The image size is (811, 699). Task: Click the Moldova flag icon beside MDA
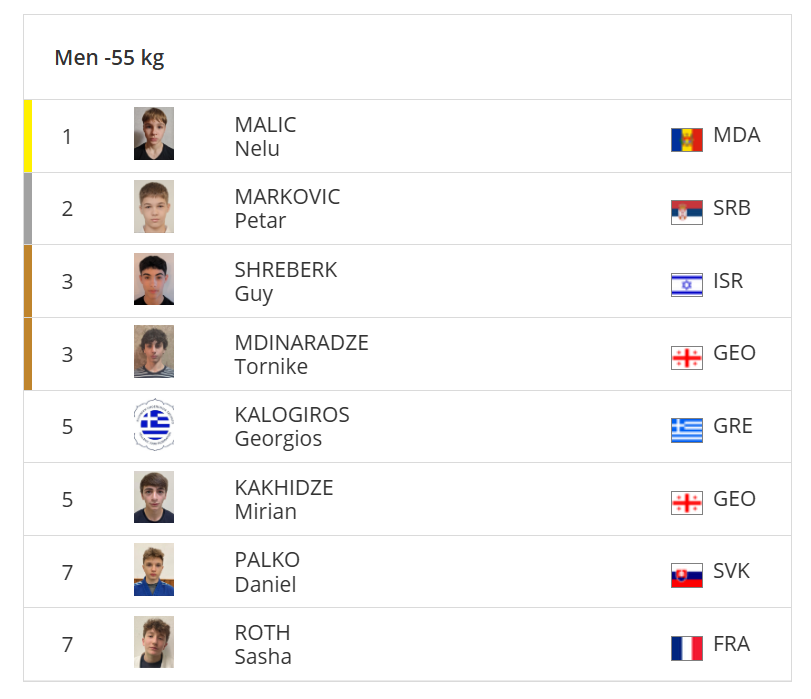coord(686,138)
